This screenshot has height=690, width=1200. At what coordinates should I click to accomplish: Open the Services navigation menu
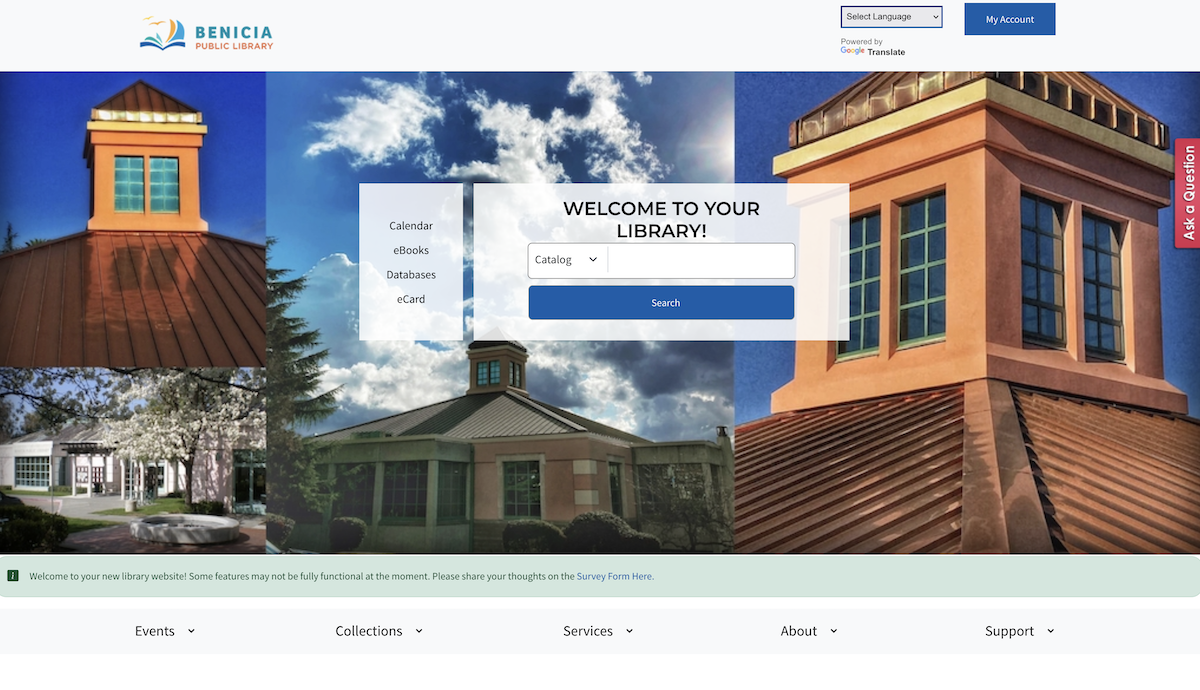click(588, 631)
